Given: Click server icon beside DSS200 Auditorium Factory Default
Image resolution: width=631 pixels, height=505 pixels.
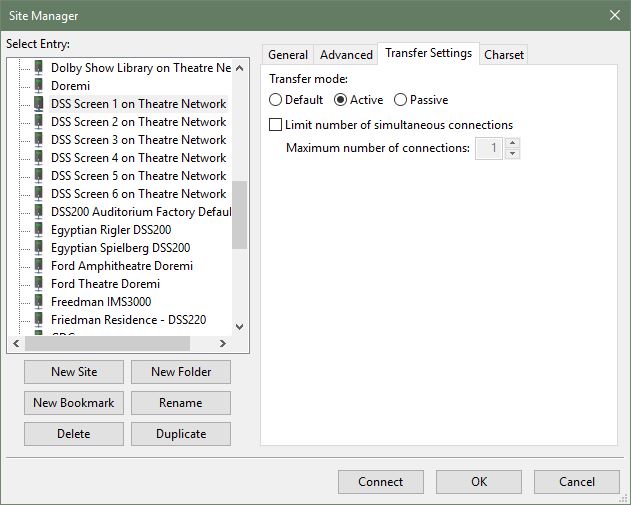Looking at the screenshot, I should (39, 212).
